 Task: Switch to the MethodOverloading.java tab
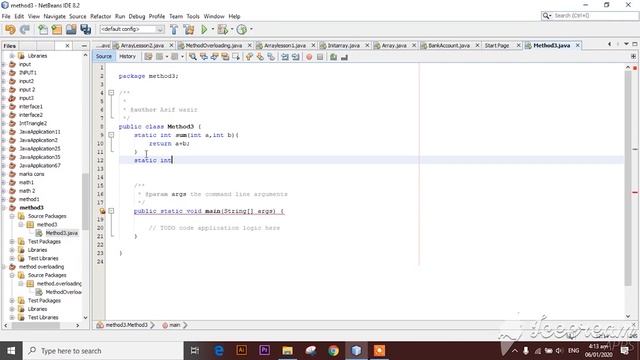pos(214,45)
